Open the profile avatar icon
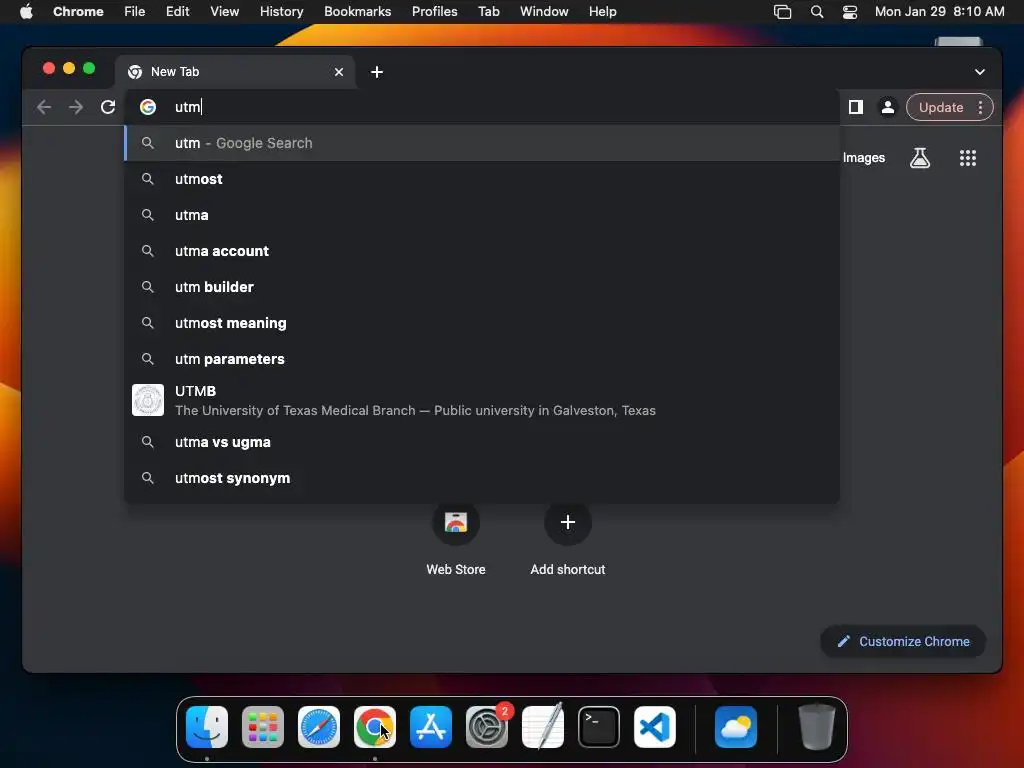1024x768 pixels. point(888,107)
